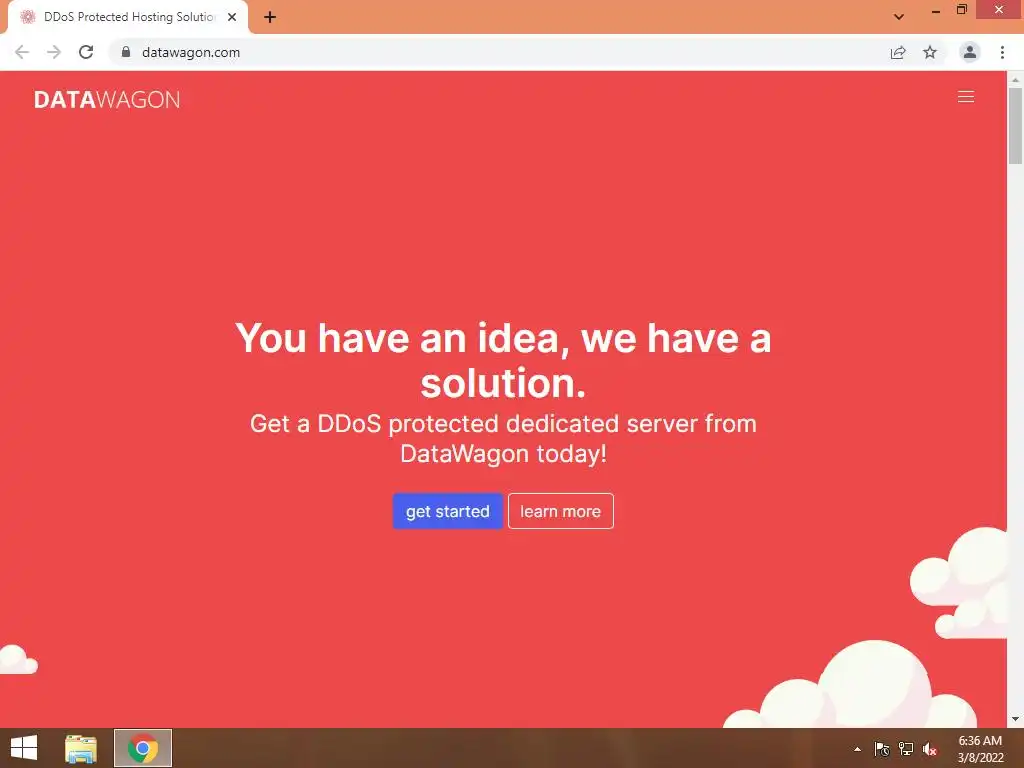Image resolution: width=1024 pixels, height=768 pixels.
Task: Open File Explorer from the taskbar
Action: click(x=80, y=748)
